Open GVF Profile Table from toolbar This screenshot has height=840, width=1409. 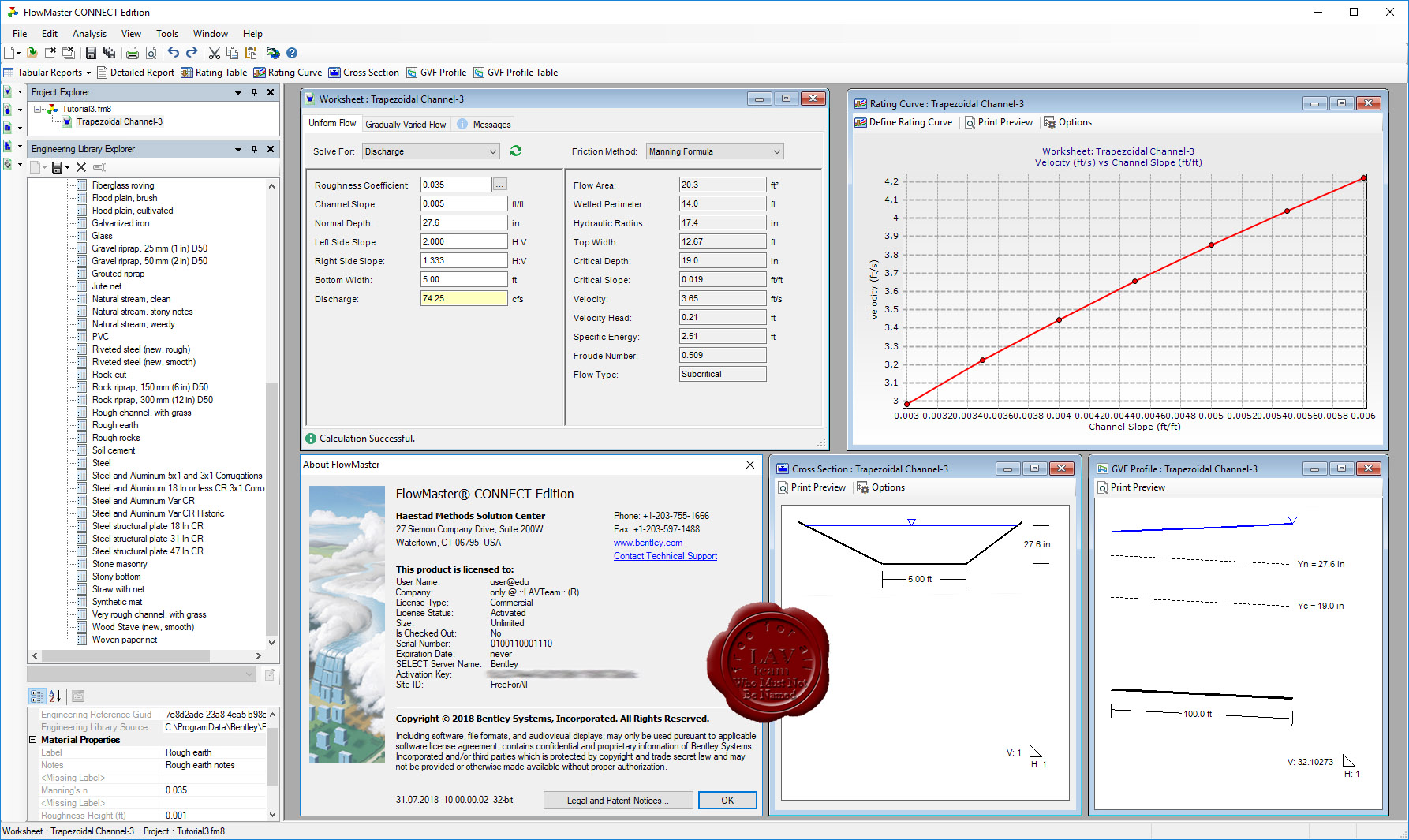point(515,73)
